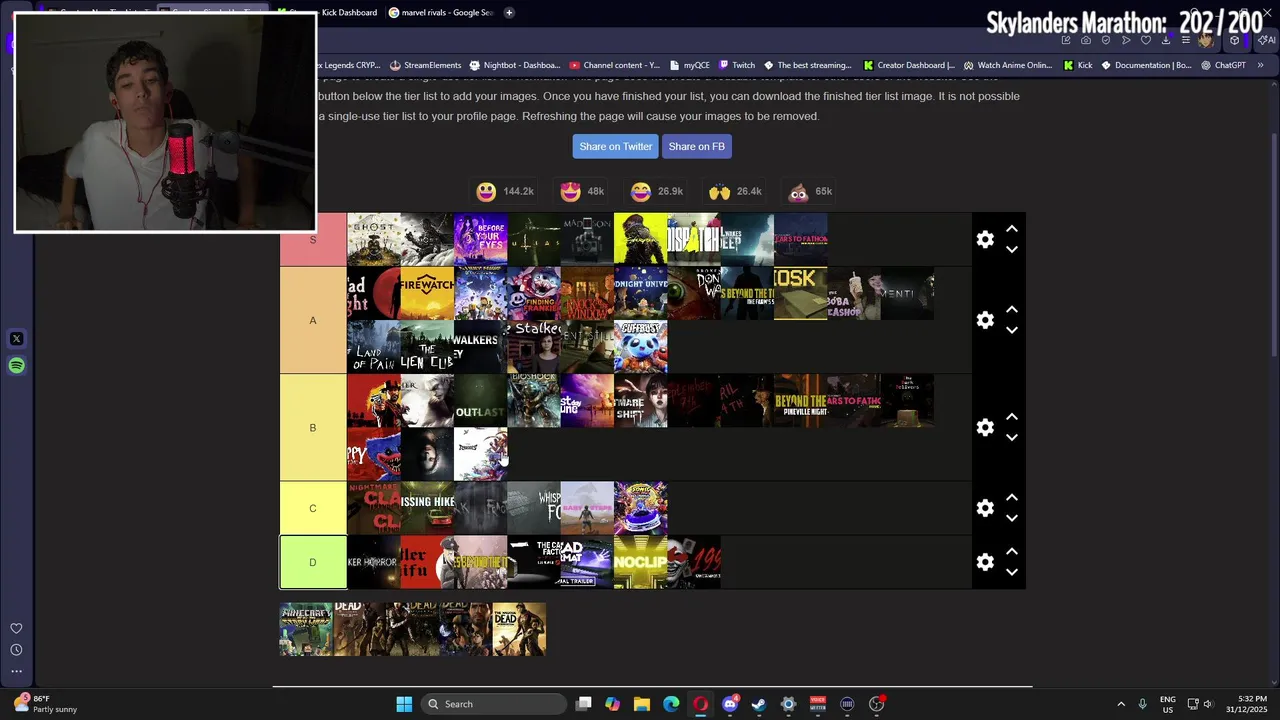This screenshot has width=1280, height=720.
Task: Open settings gear for B tier row
Action: [x=985, y=428]
